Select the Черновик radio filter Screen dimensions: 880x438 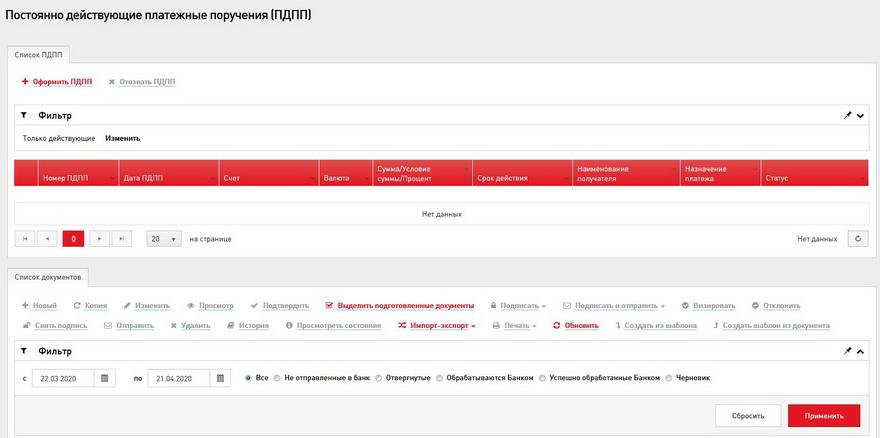(668, 378)
